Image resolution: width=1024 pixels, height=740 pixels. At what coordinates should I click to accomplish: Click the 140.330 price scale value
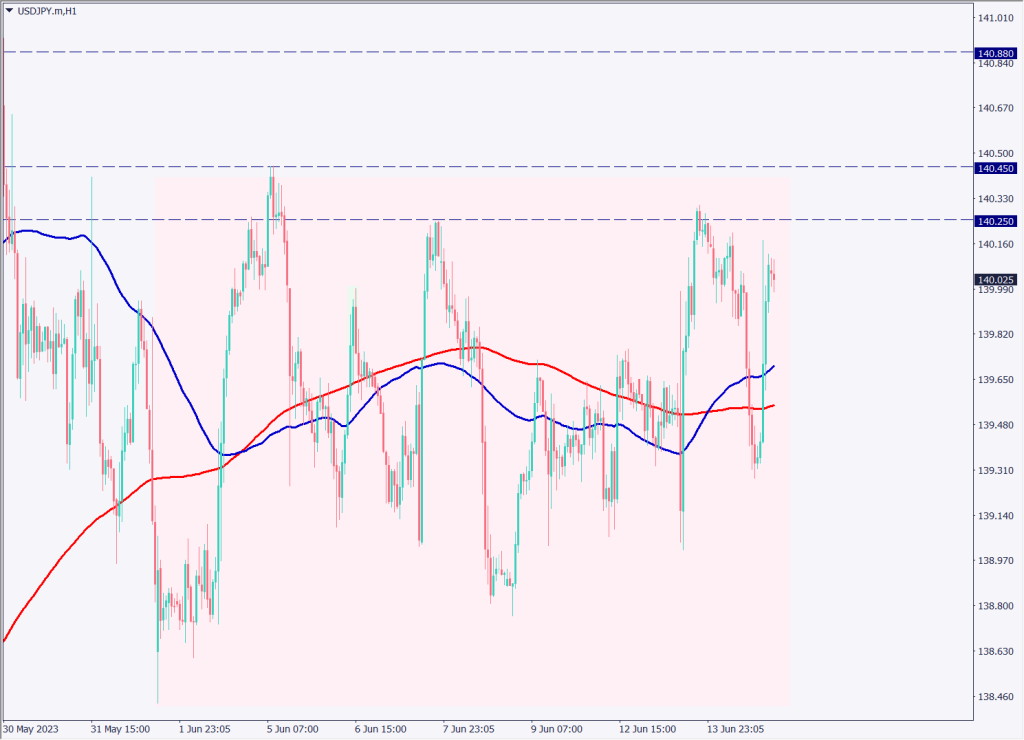(996, 199)
